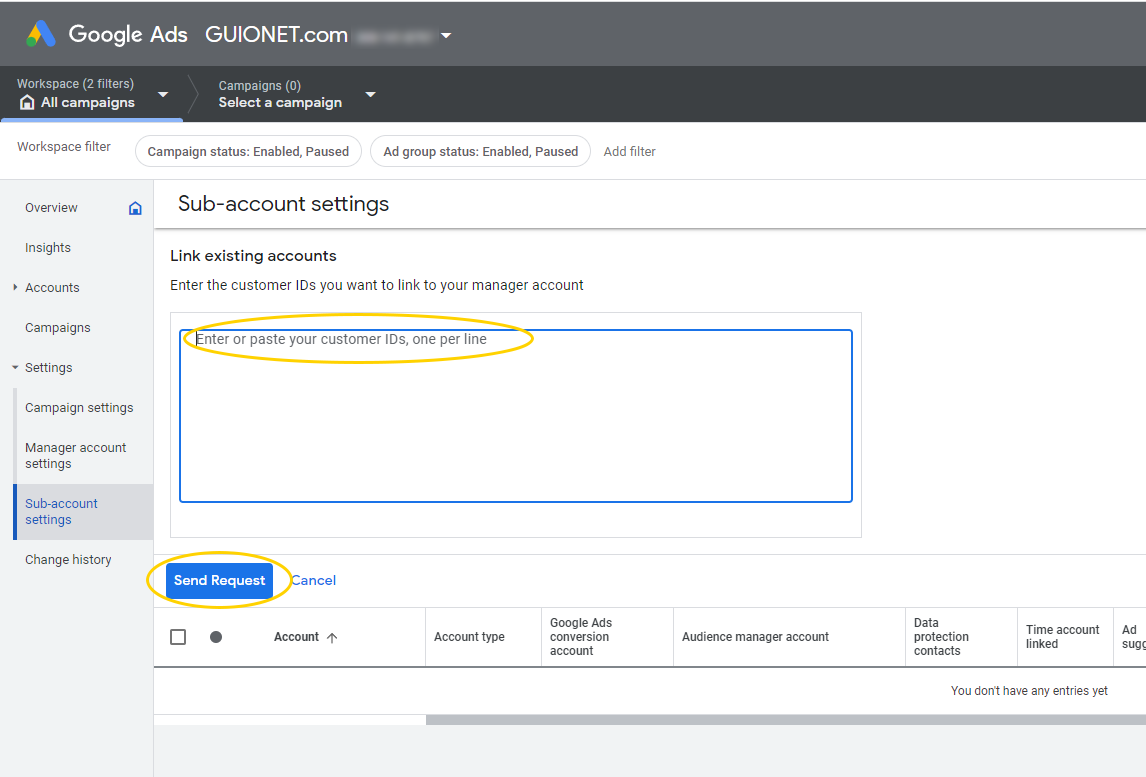Click the Google Ads logo icon
Screen dimensions: 1146x777
pos(41,34)
